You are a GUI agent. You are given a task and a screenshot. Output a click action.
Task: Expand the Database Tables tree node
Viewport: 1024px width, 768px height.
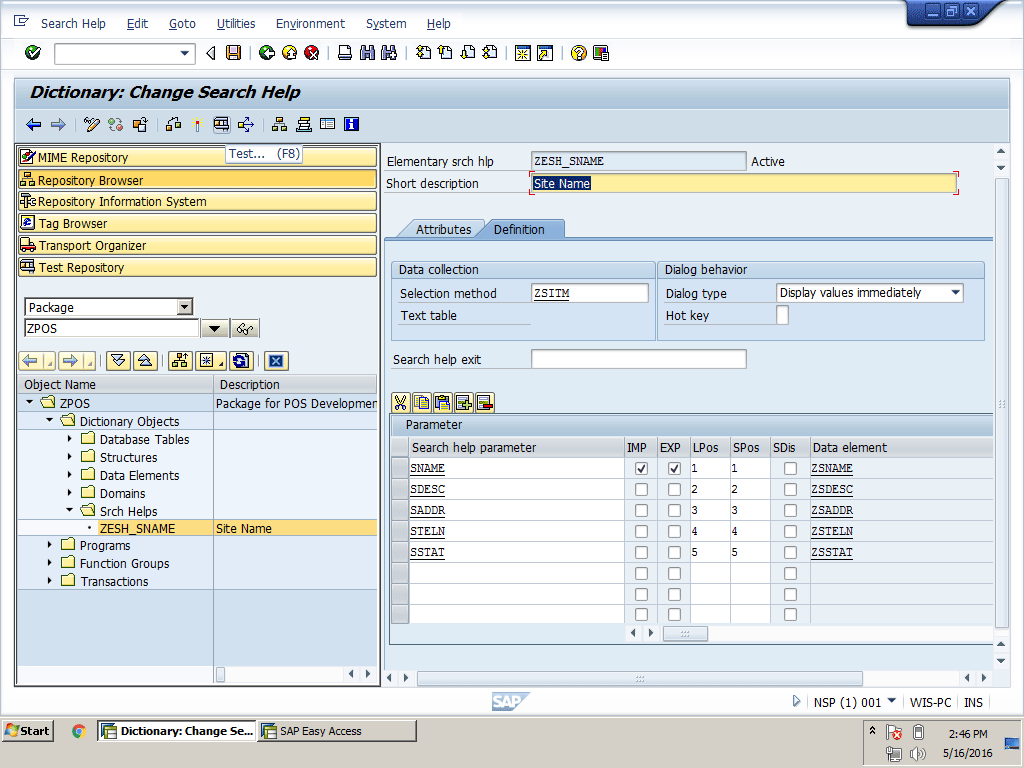pyautogui.click(x=70, y=439)
